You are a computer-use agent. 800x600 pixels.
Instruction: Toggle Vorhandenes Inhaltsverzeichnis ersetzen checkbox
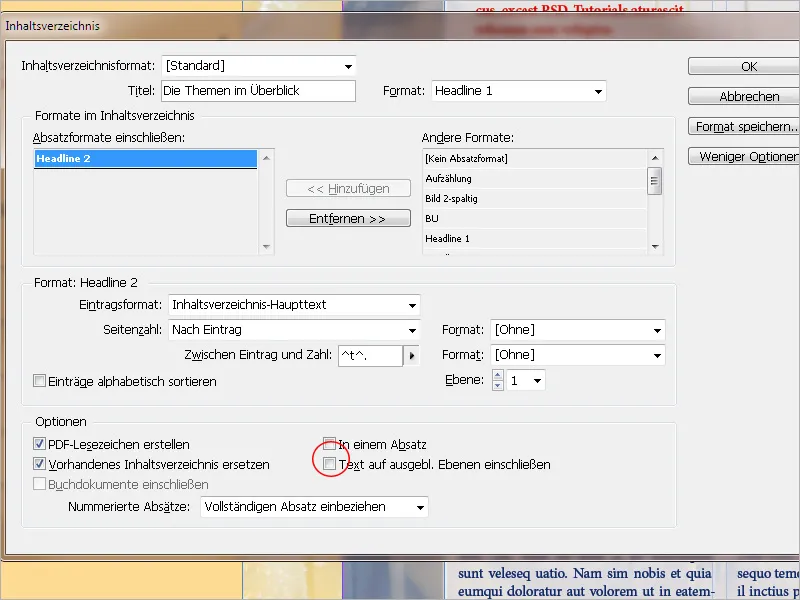coord(39,464)
